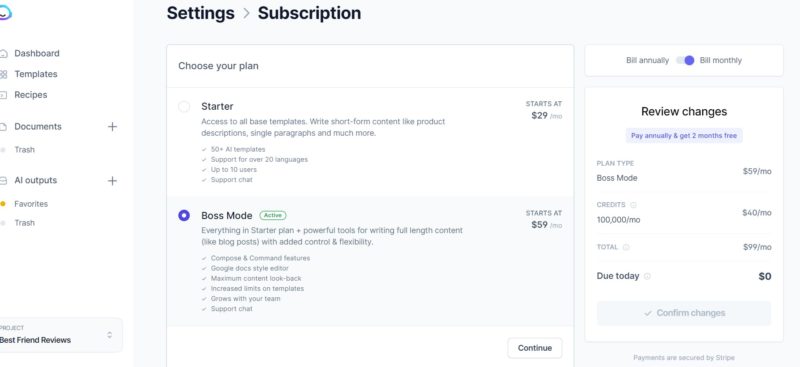Open the Best Friend Reviews project selector
The image size is (800, 367).
(60, 335)
